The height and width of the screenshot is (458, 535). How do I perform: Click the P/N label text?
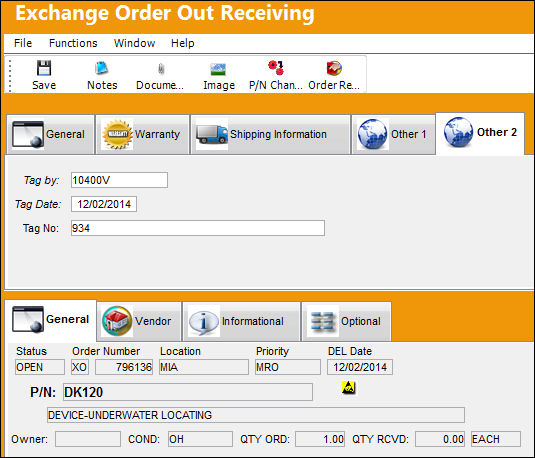point(43,392)
